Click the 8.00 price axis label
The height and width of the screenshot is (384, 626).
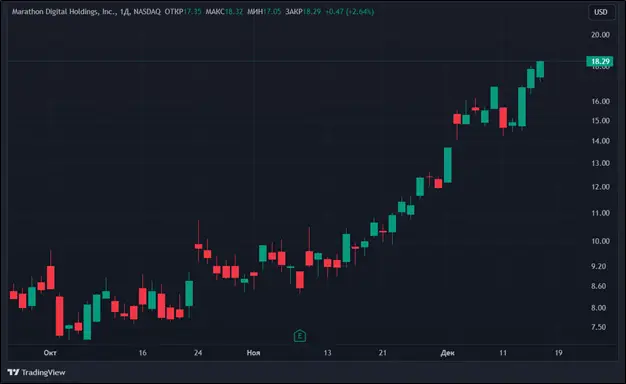click(598, 308)
